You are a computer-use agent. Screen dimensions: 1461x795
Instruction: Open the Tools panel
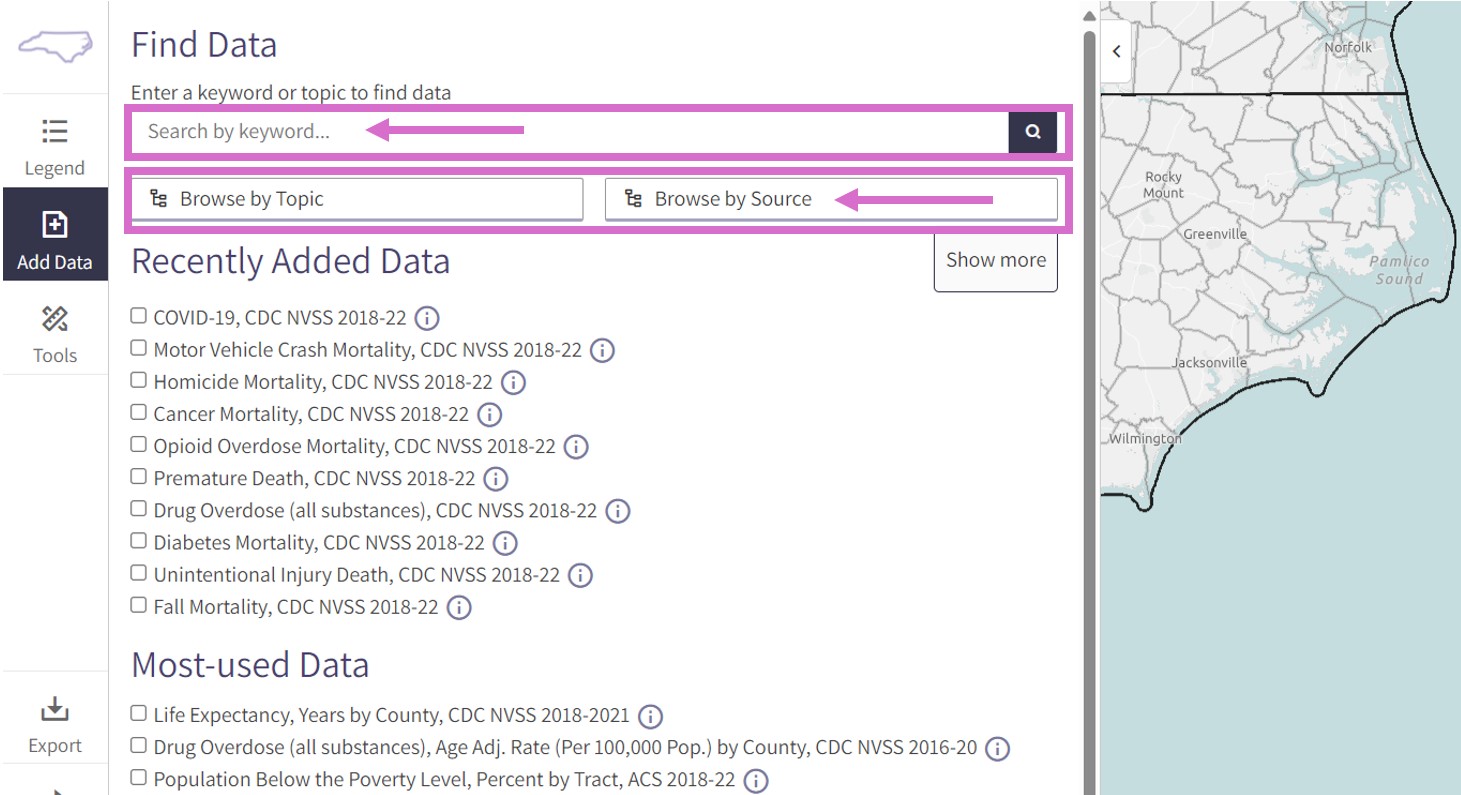coord(54,333)
